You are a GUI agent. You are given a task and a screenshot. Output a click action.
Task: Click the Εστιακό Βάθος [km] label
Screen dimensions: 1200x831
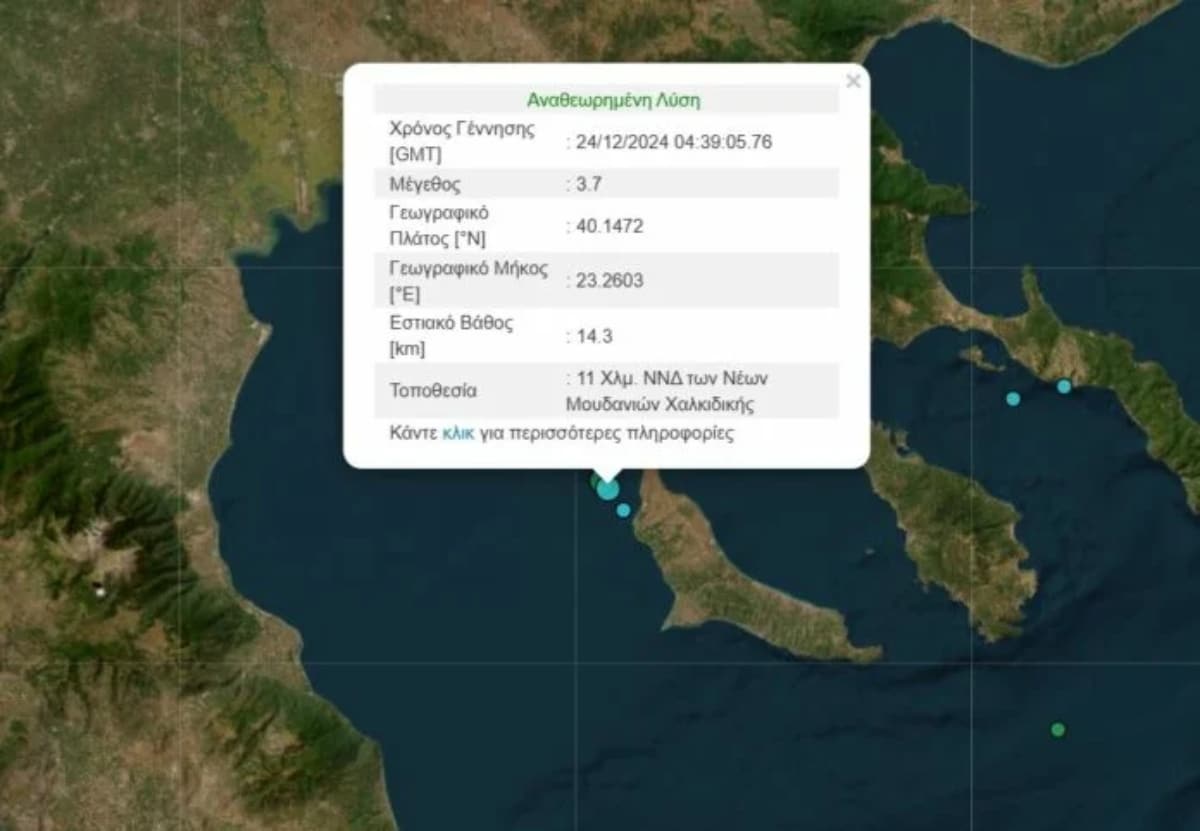pos(451,336)
